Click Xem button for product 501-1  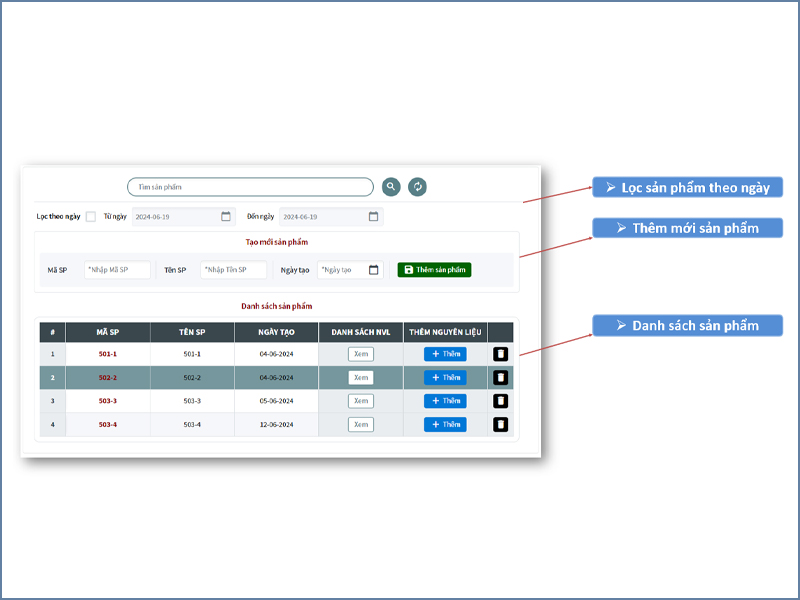(361, 354)
